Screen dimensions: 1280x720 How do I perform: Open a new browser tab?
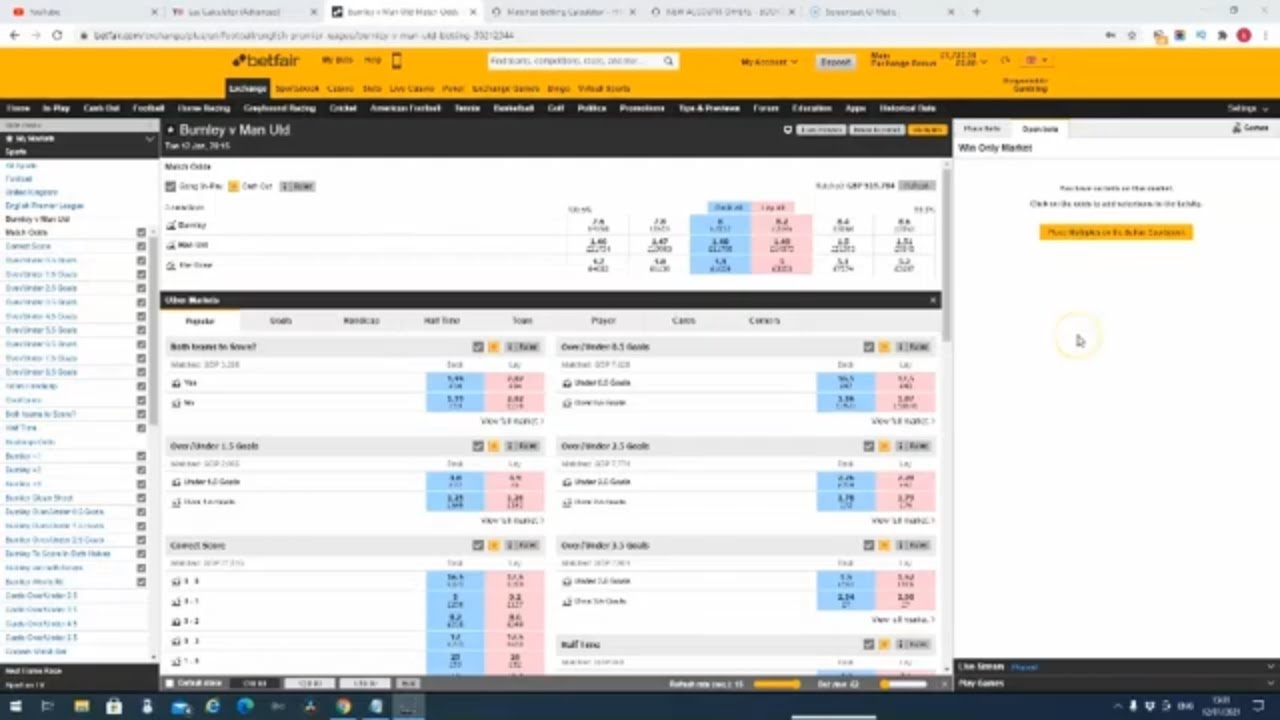click(x=976, y=12)
